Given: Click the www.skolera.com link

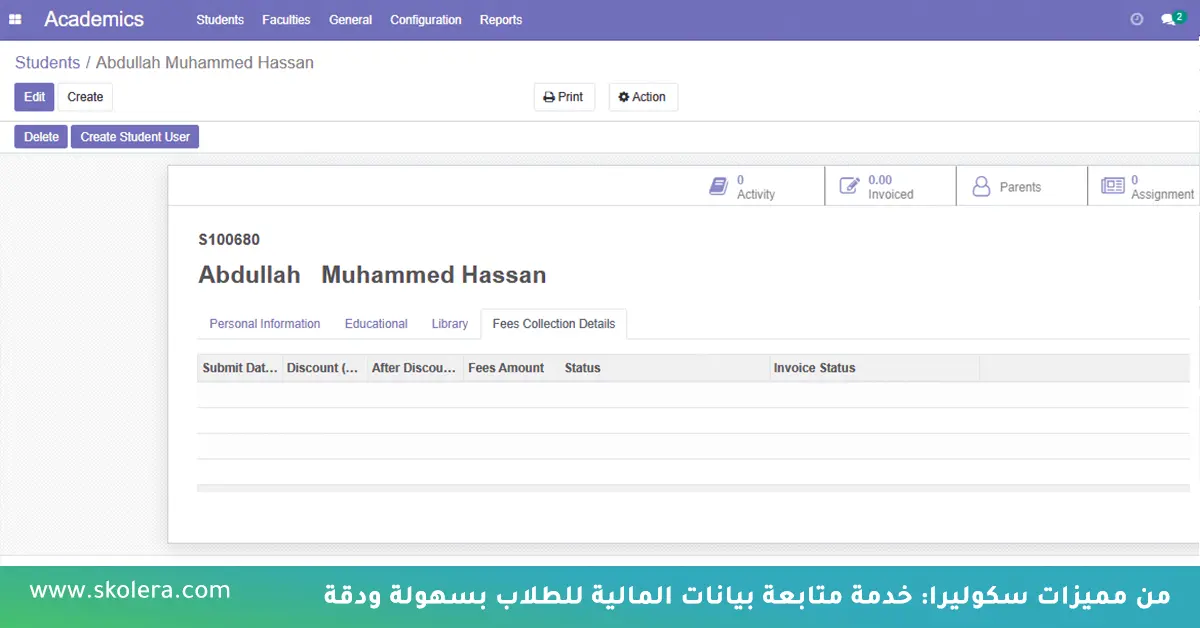Looking at the screenshot, I should (130, 590).
